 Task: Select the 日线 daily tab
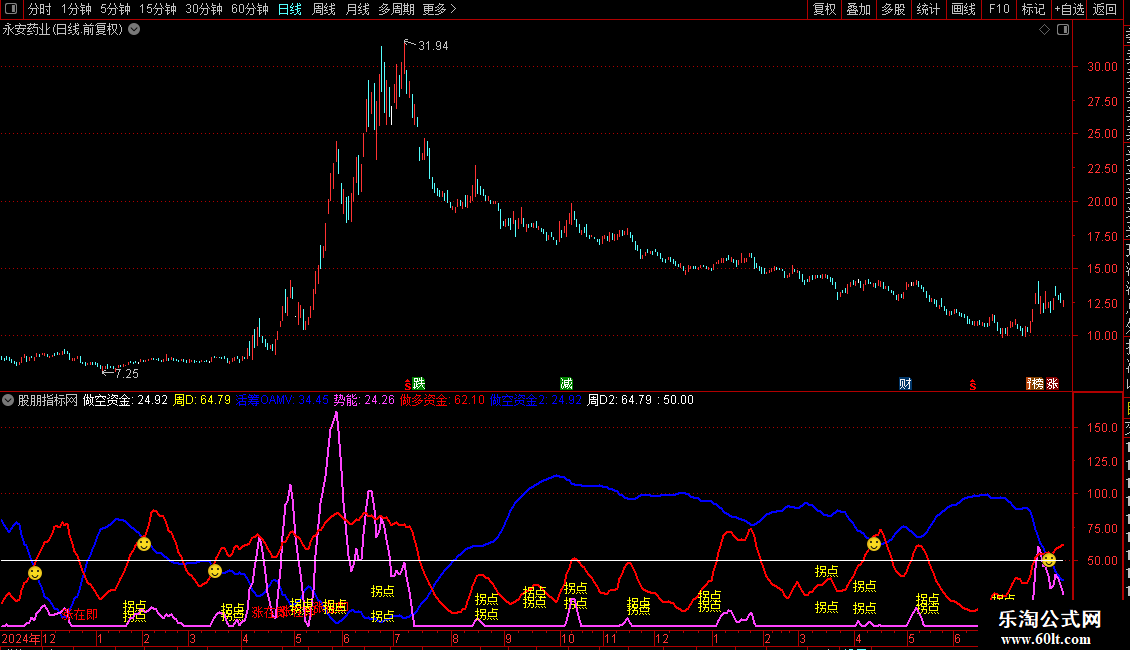tap(290, 9)
